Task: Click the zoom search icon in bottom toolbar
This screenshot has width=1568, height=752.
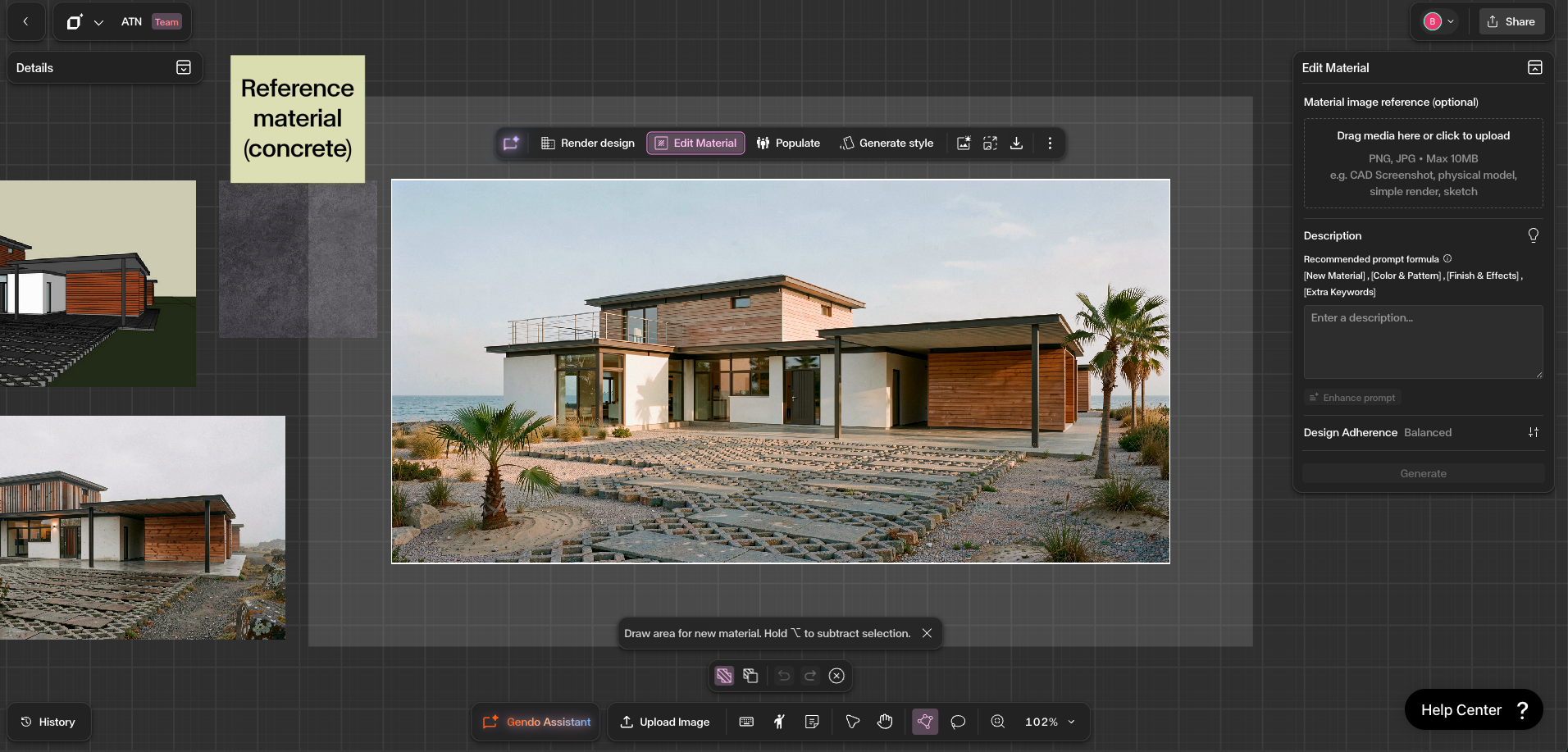Action: pos(997,722)
